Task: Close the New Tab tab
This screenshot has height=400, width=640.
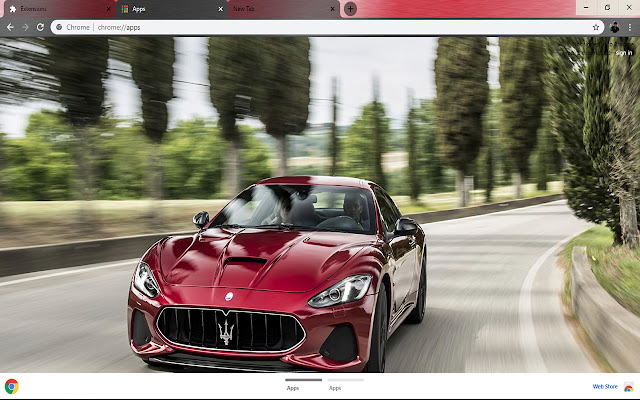Action: click(x=332, y=9)
